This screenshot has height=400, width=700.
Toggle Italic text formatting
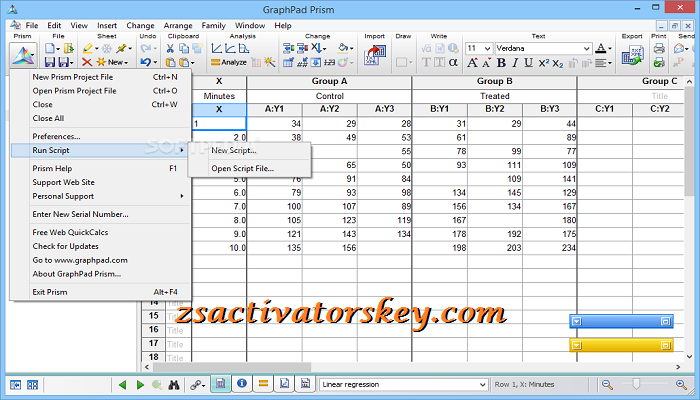coord(515,62)
